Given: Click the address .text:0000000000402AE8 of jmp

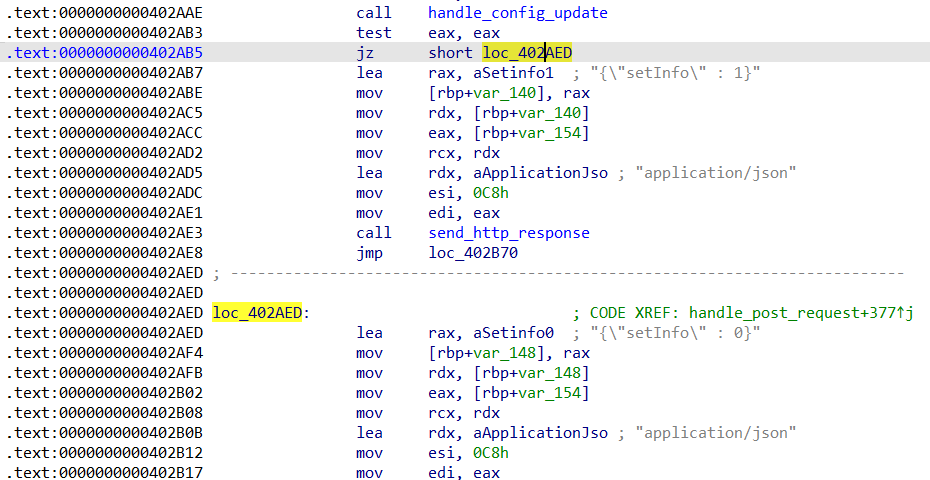Looking at the screenshot, I should (105, 253).
